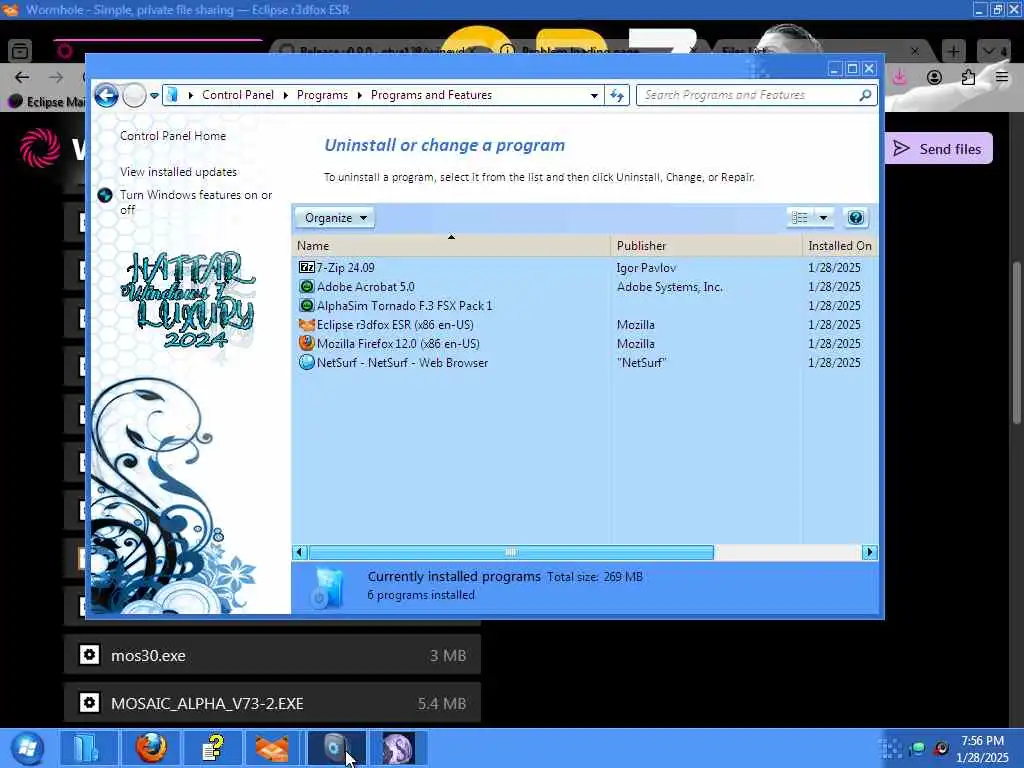
Task: Sort list by Publisher column header
Action: (x=707, y=246)
